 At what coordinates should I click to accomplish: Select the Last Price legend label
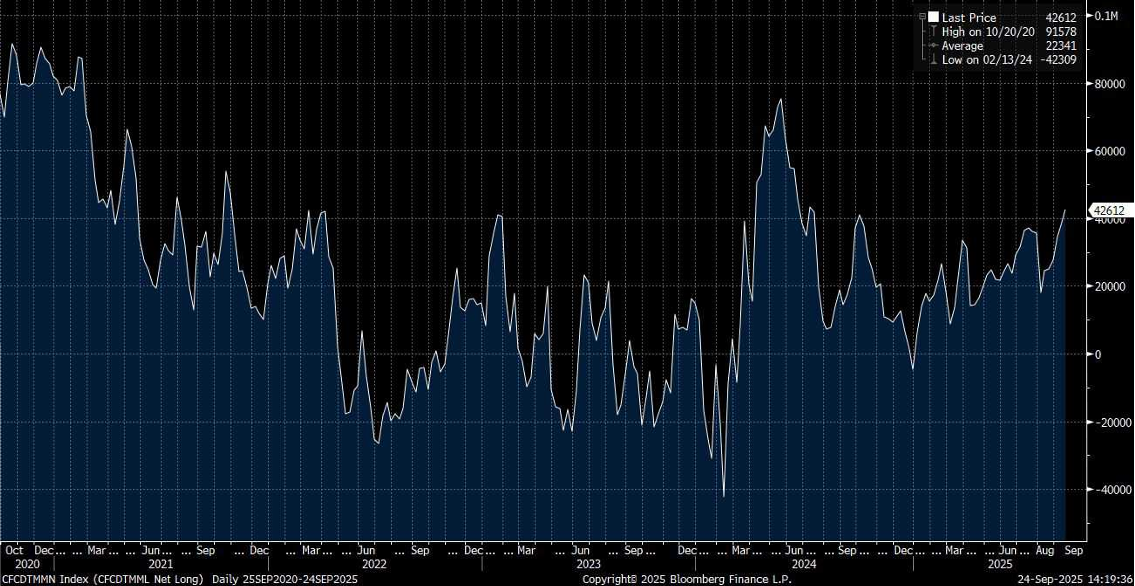[967, 18]
